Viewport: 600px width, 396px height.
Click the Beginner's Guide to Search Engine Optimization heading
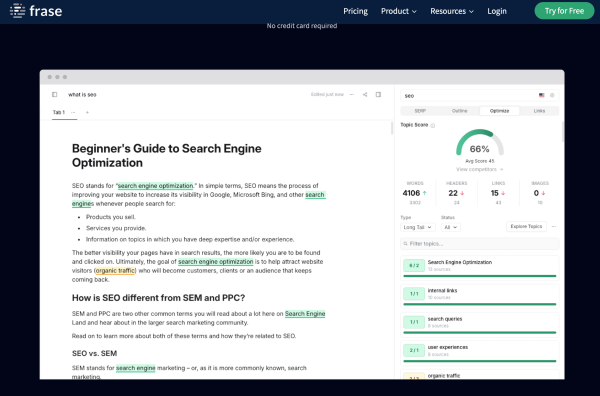tap(166, 155)
